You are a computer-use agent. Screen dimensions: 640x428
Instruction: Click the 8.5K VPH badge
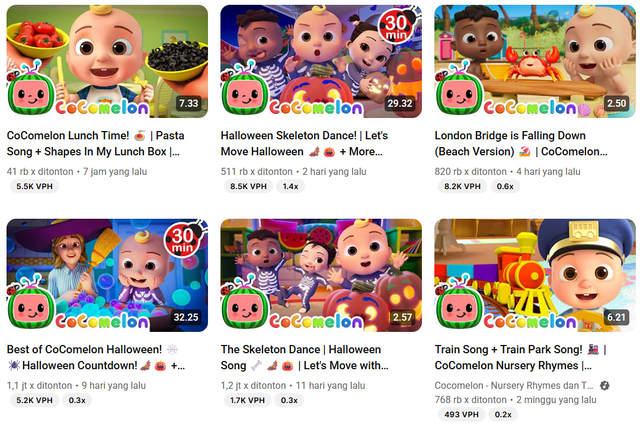(x=248, y=186)
